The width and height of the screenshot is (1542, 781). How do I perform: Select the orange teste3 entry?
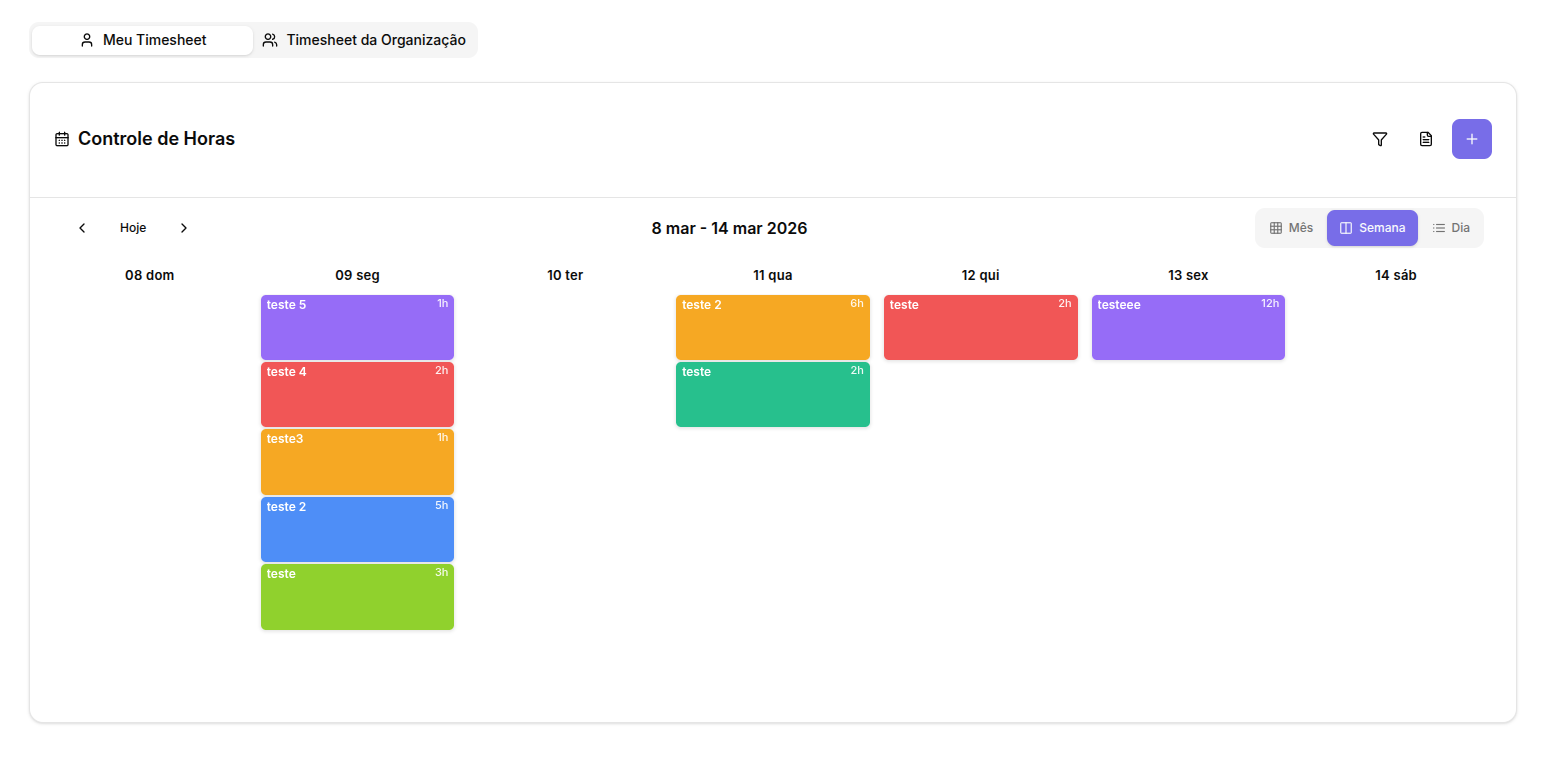coord(357,461)
